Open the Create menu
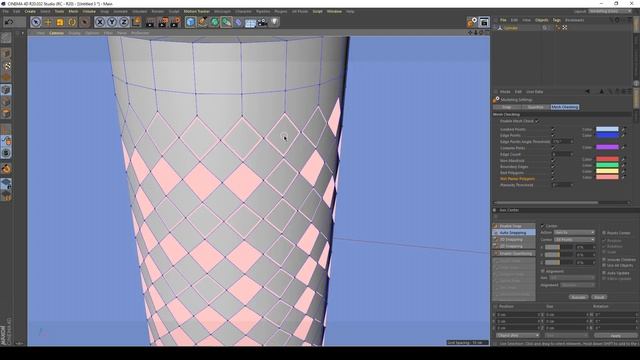640x360 pixels. [x=30, y=11]
